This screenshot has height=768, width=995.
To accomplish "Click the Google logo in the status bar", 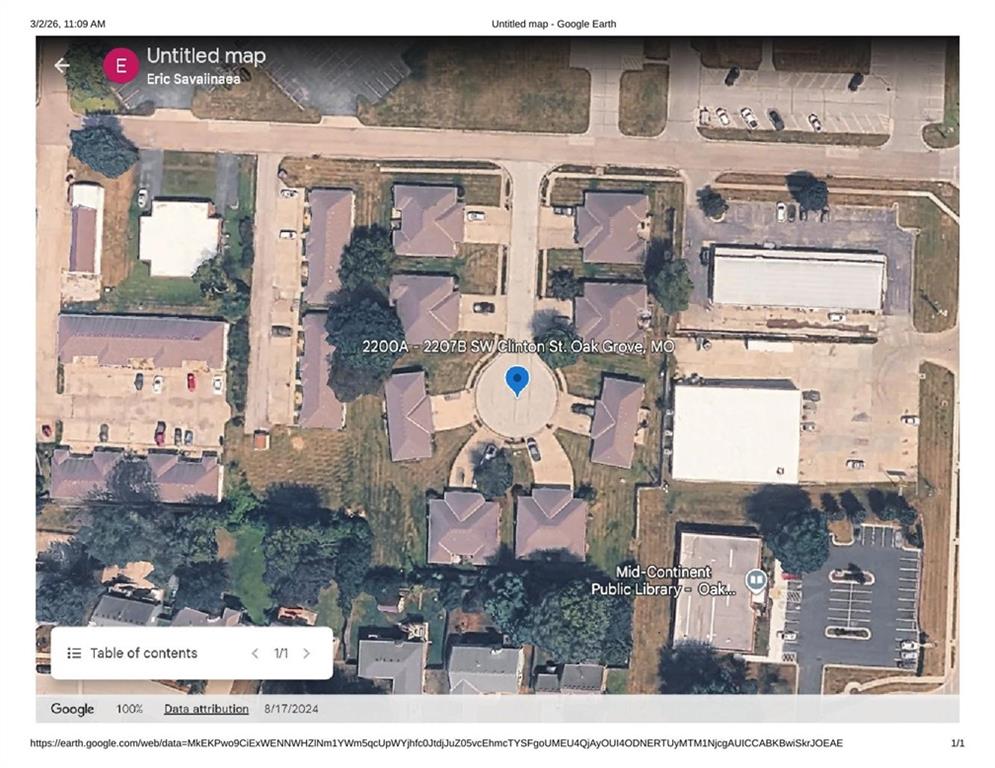I will (x=73, y=709).
